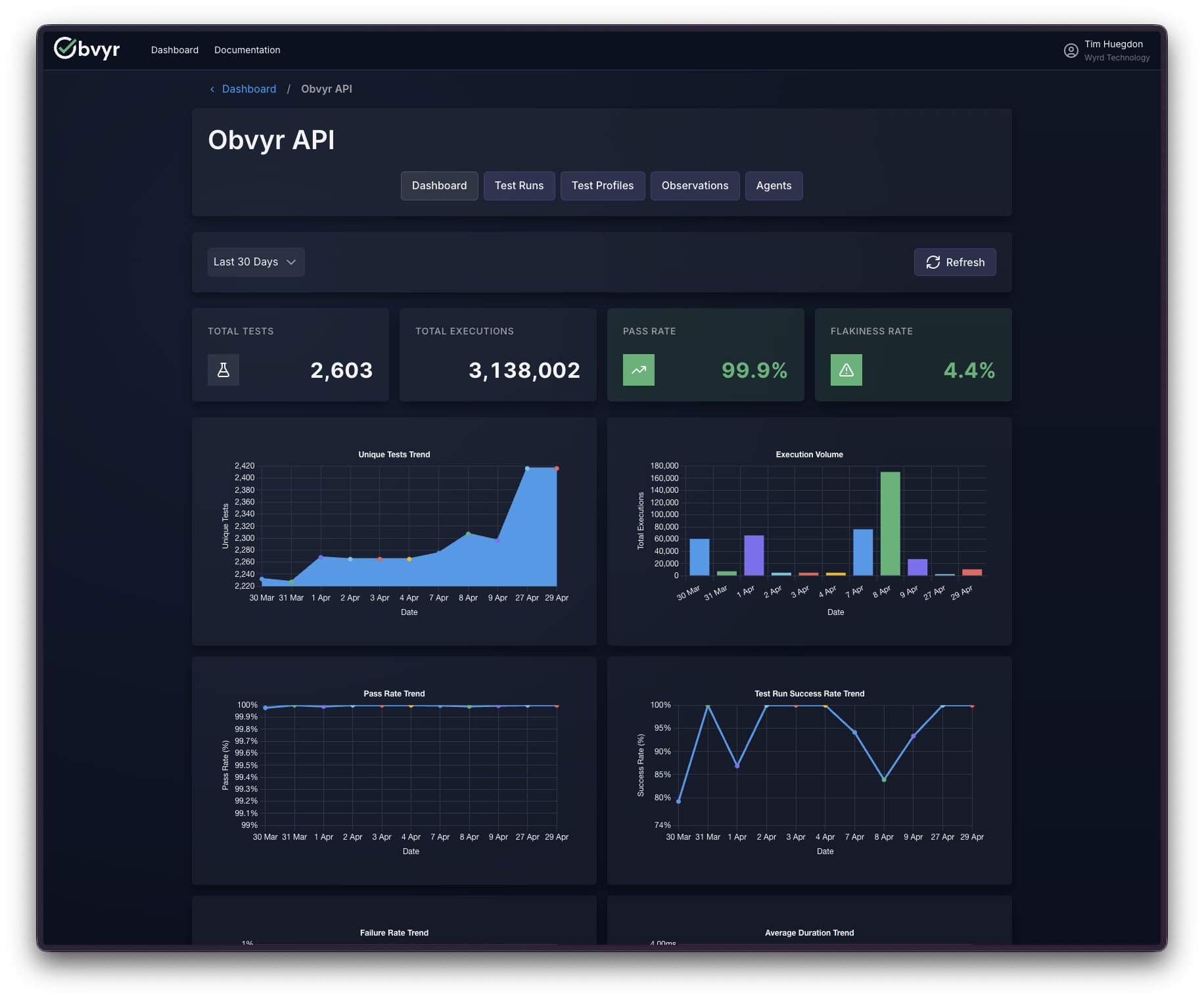1204x1000 pixels.
Task: Click the Total Executions value 3,138,002
Action: coord(524,371)
